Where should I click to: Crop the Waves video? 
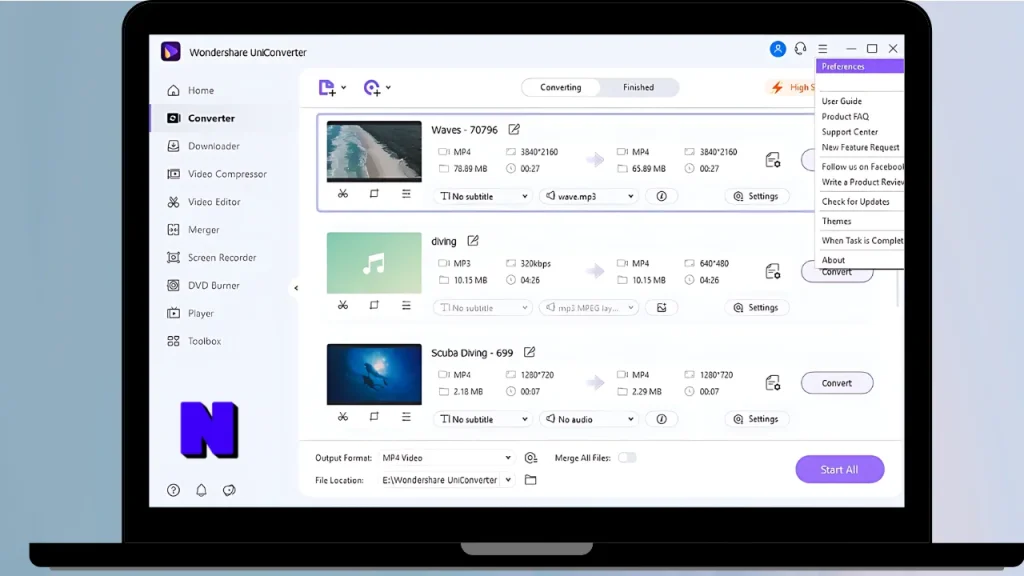coord(374,194)
